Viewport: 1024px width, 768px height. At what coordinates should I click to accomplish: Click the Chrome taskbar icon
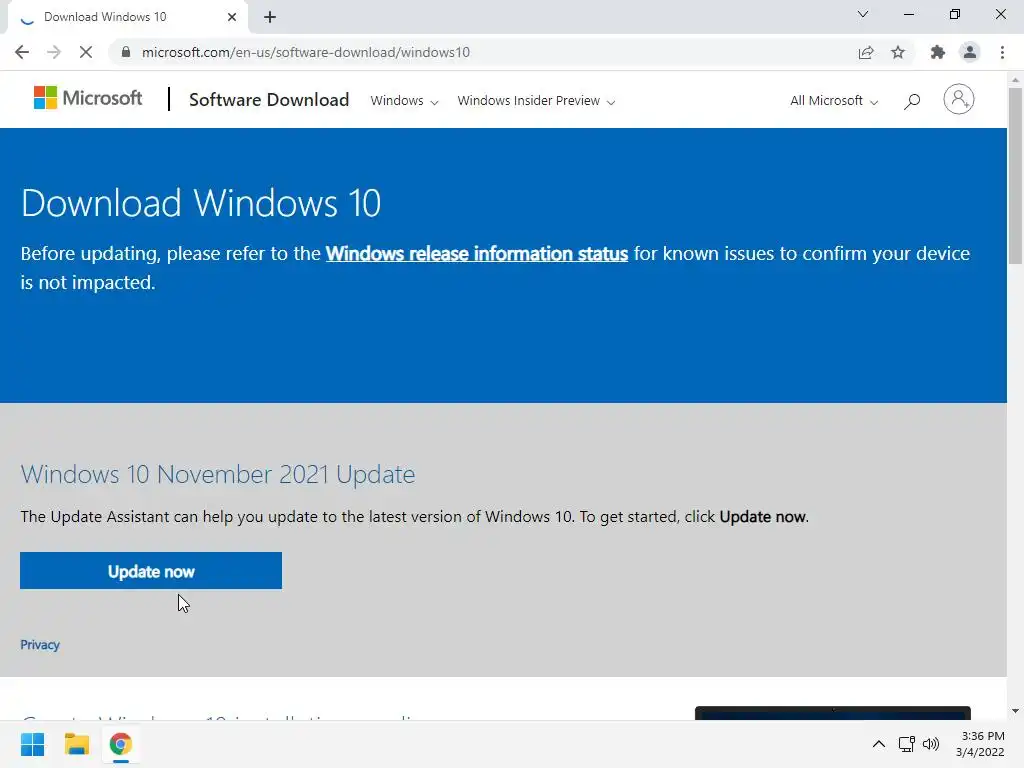click(120, 744)
